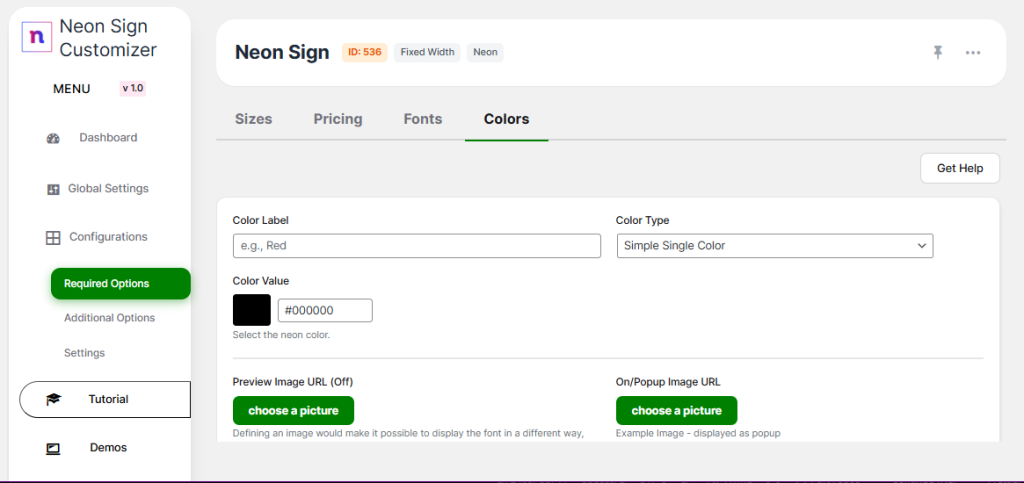The image size is (1024, 483).
Task: Choose a picture for Preview Image URL
Action: click(293, 411)
